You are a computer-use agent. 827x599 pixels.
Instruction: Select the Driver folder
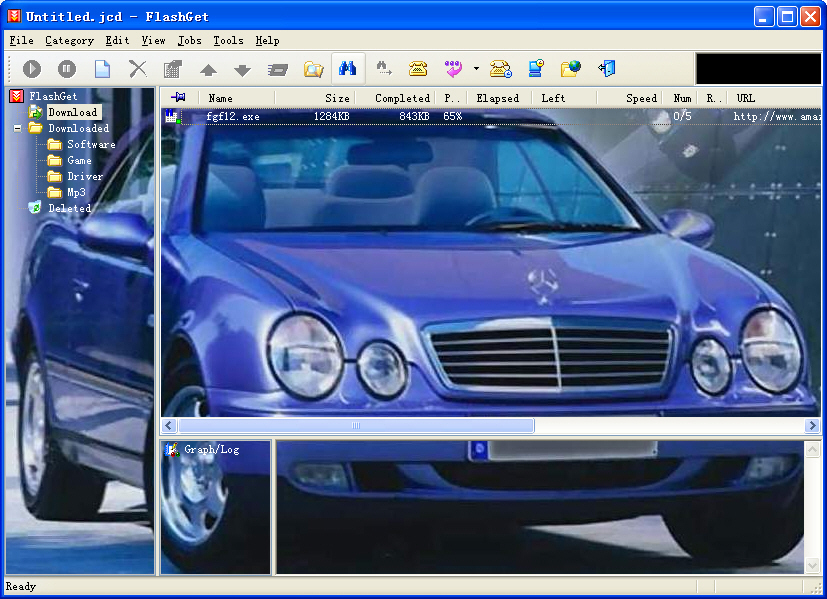tap(84, 177)
